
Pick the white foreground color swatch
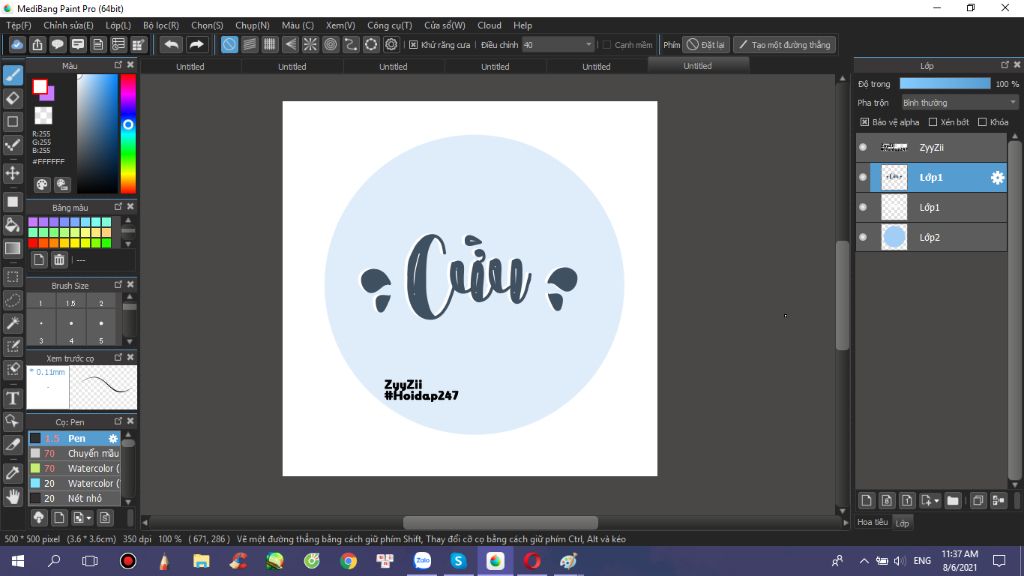pyautogui.click(x=40, y=87)
